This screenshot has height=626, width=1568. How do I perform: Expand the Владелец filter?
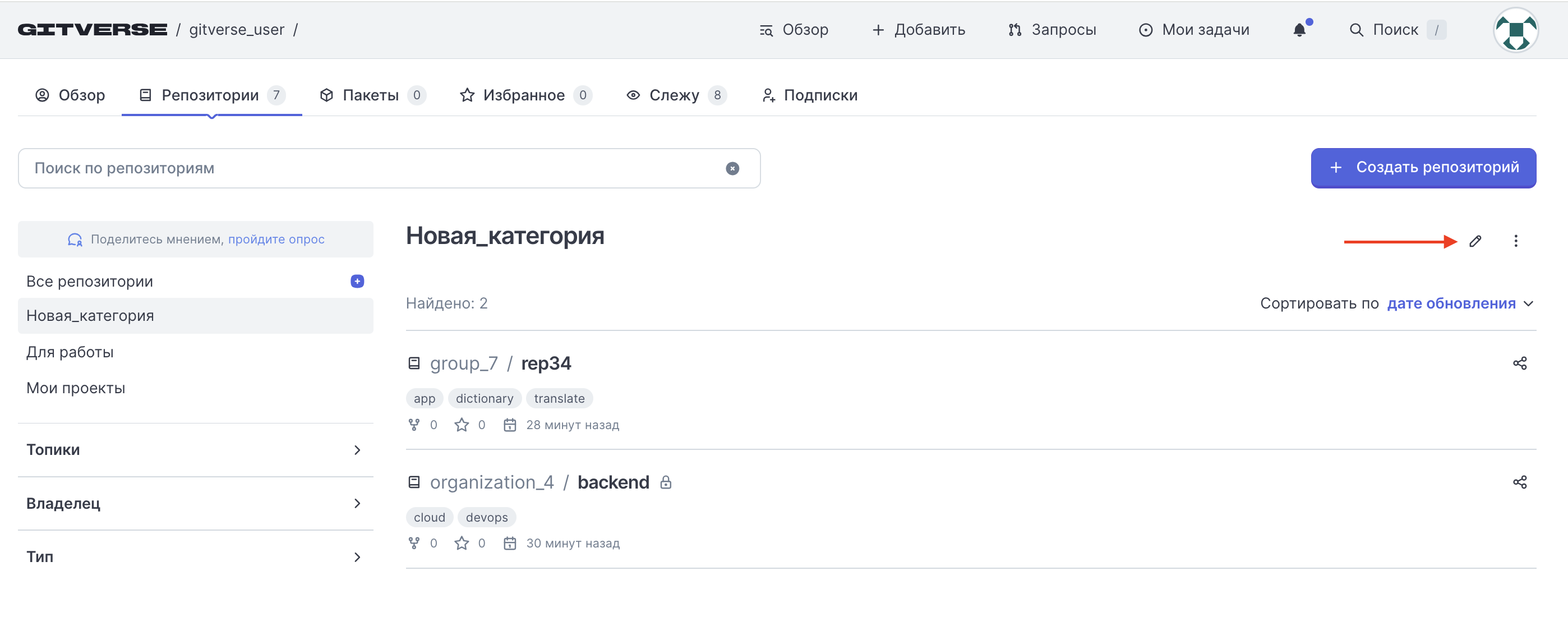[195, 504]
